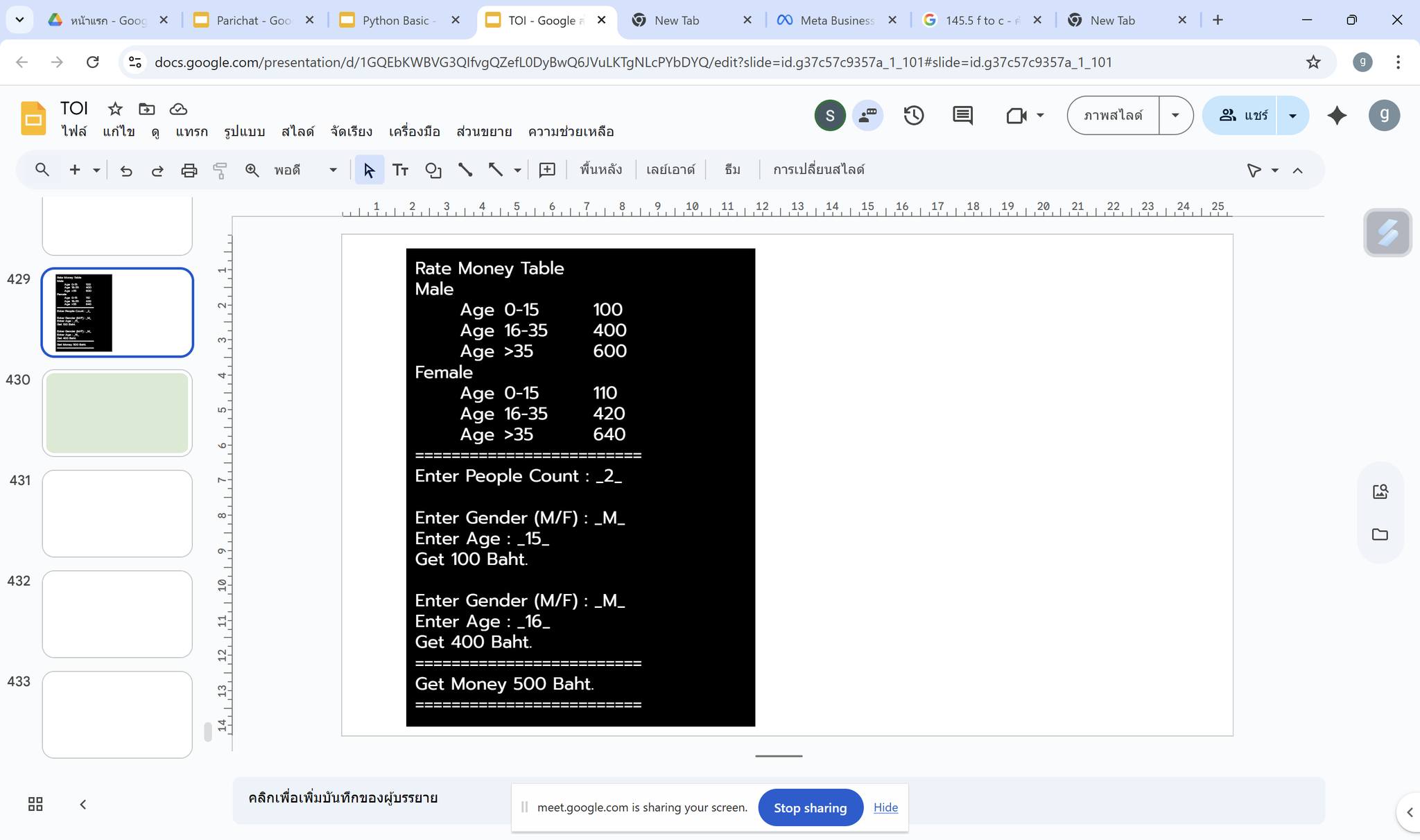Collapse the slide filmstrip panel
The image size is (1420, 840).
click(83, 804)
